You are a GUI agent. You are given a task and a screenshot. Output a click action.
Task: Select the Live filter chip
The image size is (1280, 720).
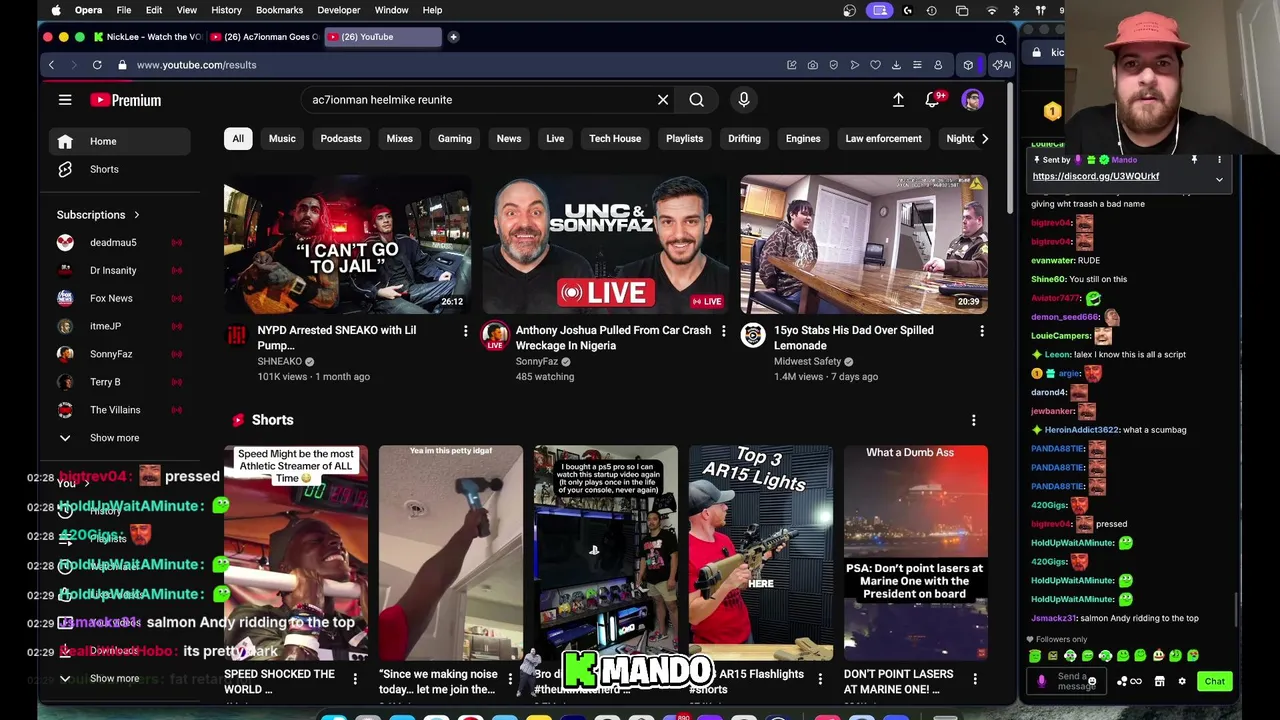(555, 139)
